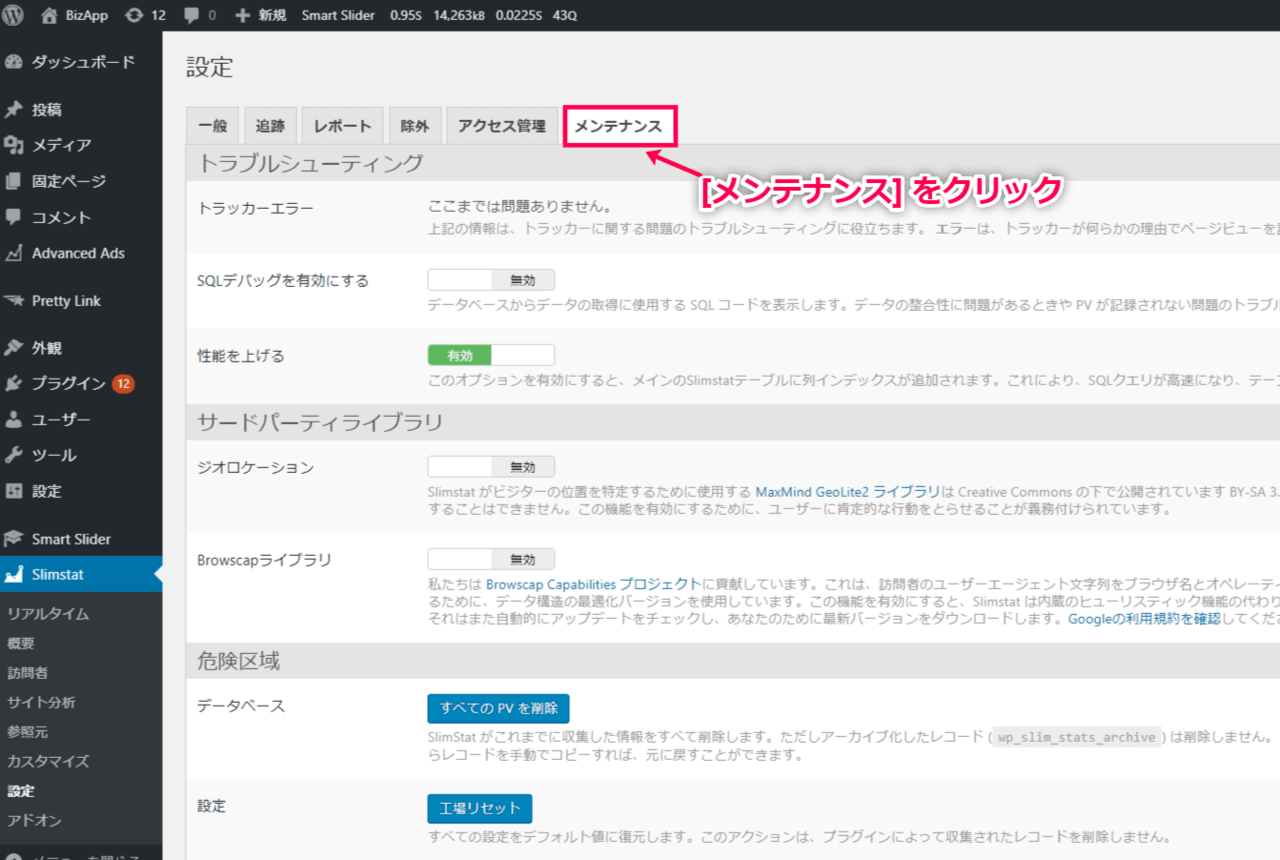Open プラグイン plugins icon in sidebar

pyautogui.click(x=14, y=384)
